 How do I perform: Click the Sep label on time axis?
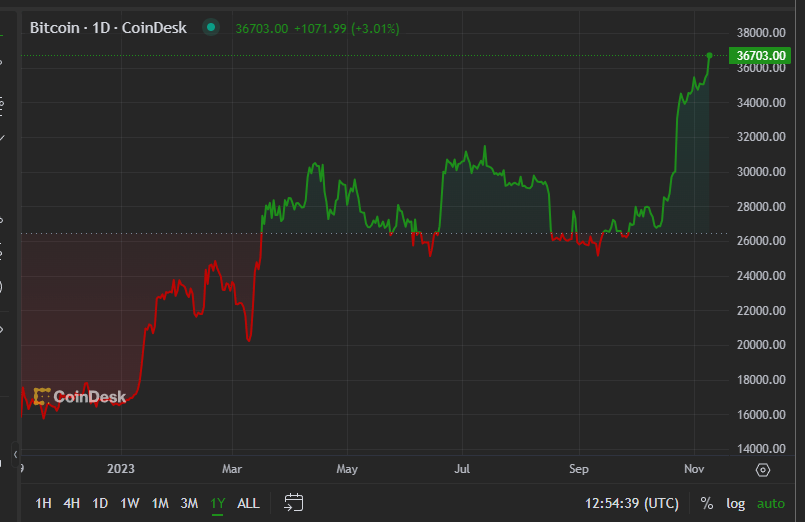pyautogui.click(x=579, y=469)
